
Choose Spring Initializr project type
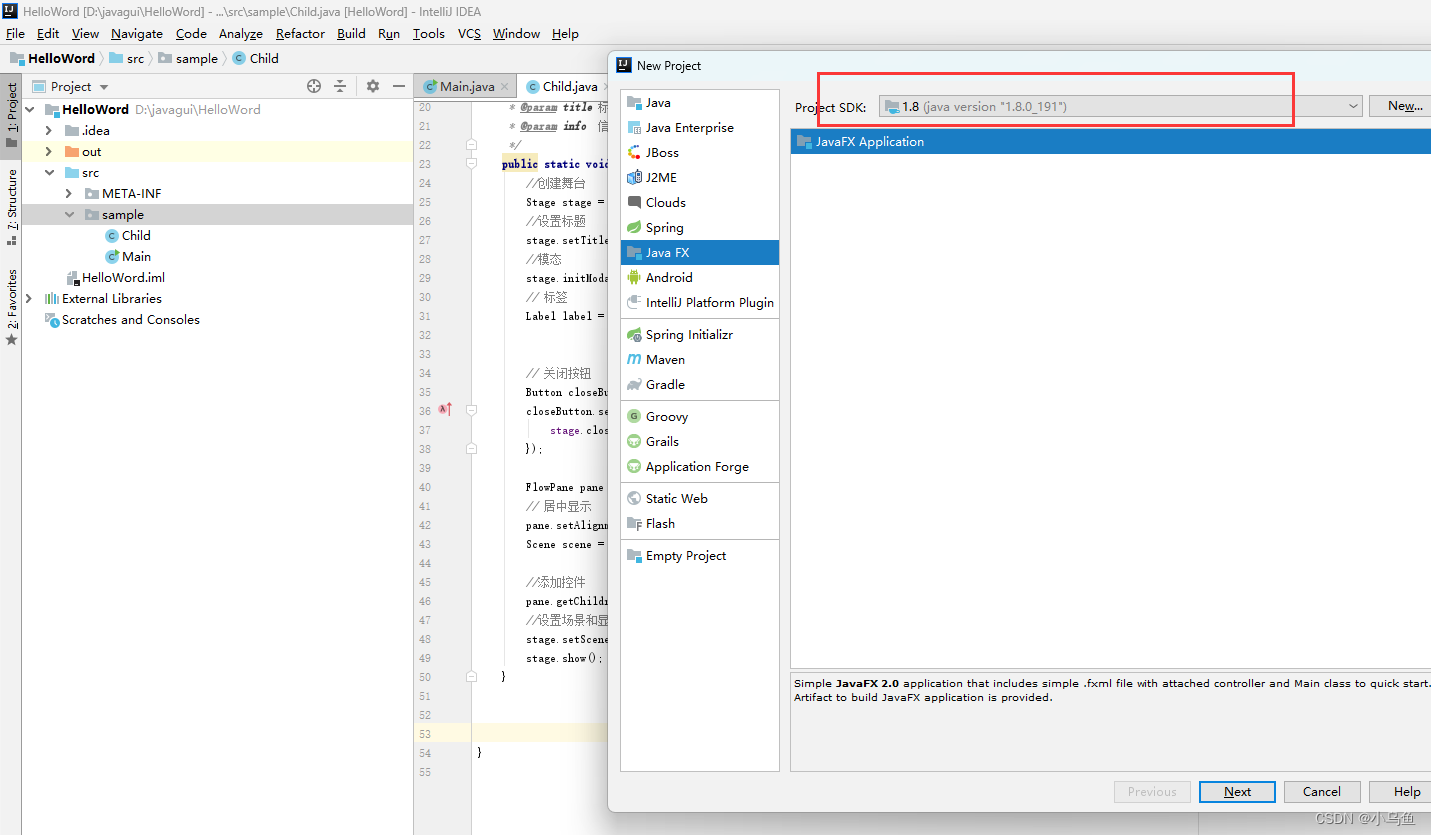tap(699, 334)
